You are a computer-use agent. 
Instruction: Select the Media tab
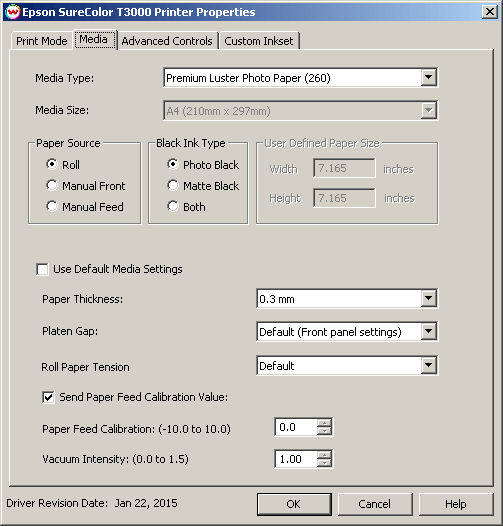pos(94,40)
